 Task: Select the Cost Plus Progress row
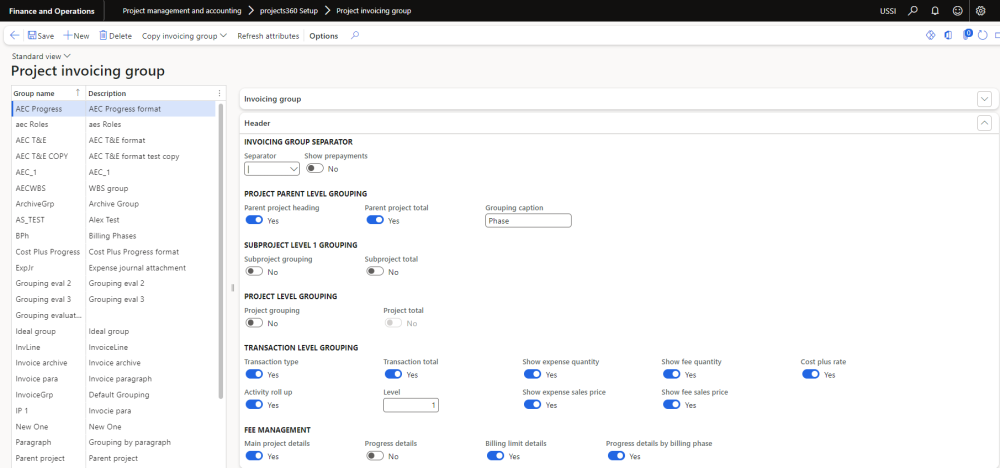pos(114,252)
